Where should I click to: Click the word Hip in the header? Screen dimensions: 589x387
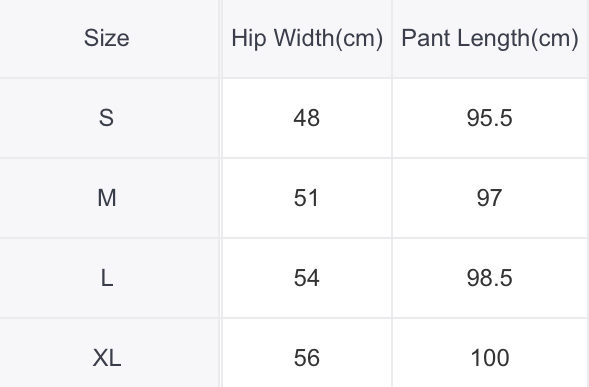tap(249, 39)
